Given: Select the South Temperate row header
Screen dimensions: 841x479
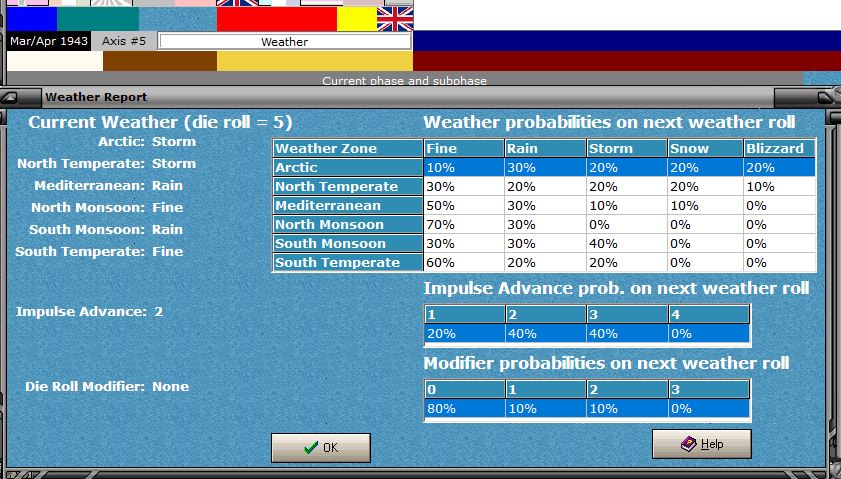Looking at the screenshot, I should tap(348, 262).
